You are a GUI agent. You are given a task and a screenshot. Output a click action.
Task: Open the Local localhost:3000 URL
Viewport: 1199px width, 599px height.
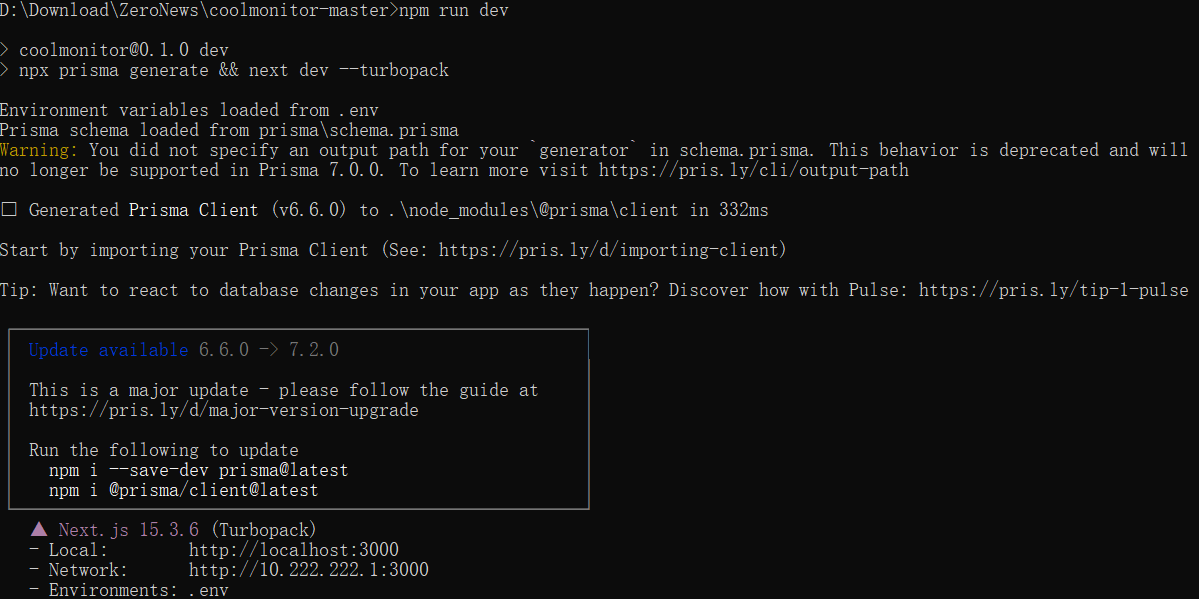[x=293, y=550]
